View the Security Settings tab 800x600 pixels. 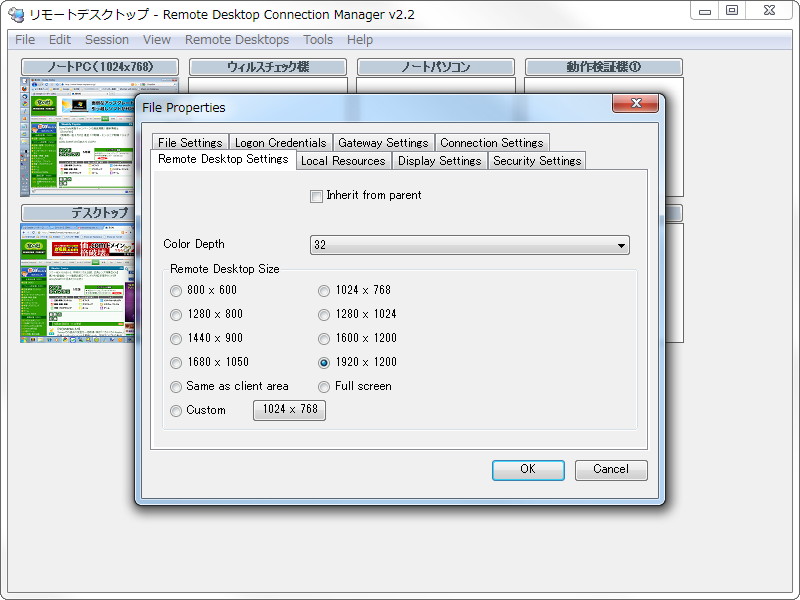(x=536, y=160)
